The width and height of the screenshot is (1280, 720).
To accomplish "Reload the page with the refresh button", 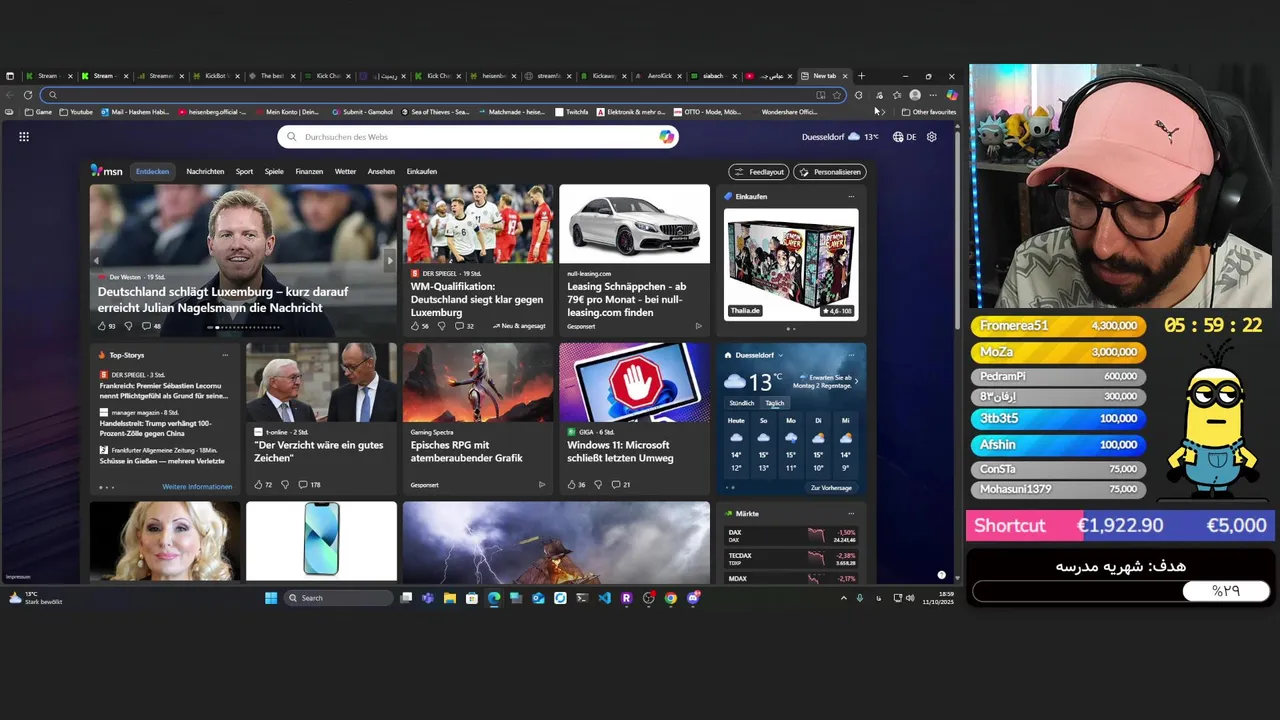I will point(28,95).
